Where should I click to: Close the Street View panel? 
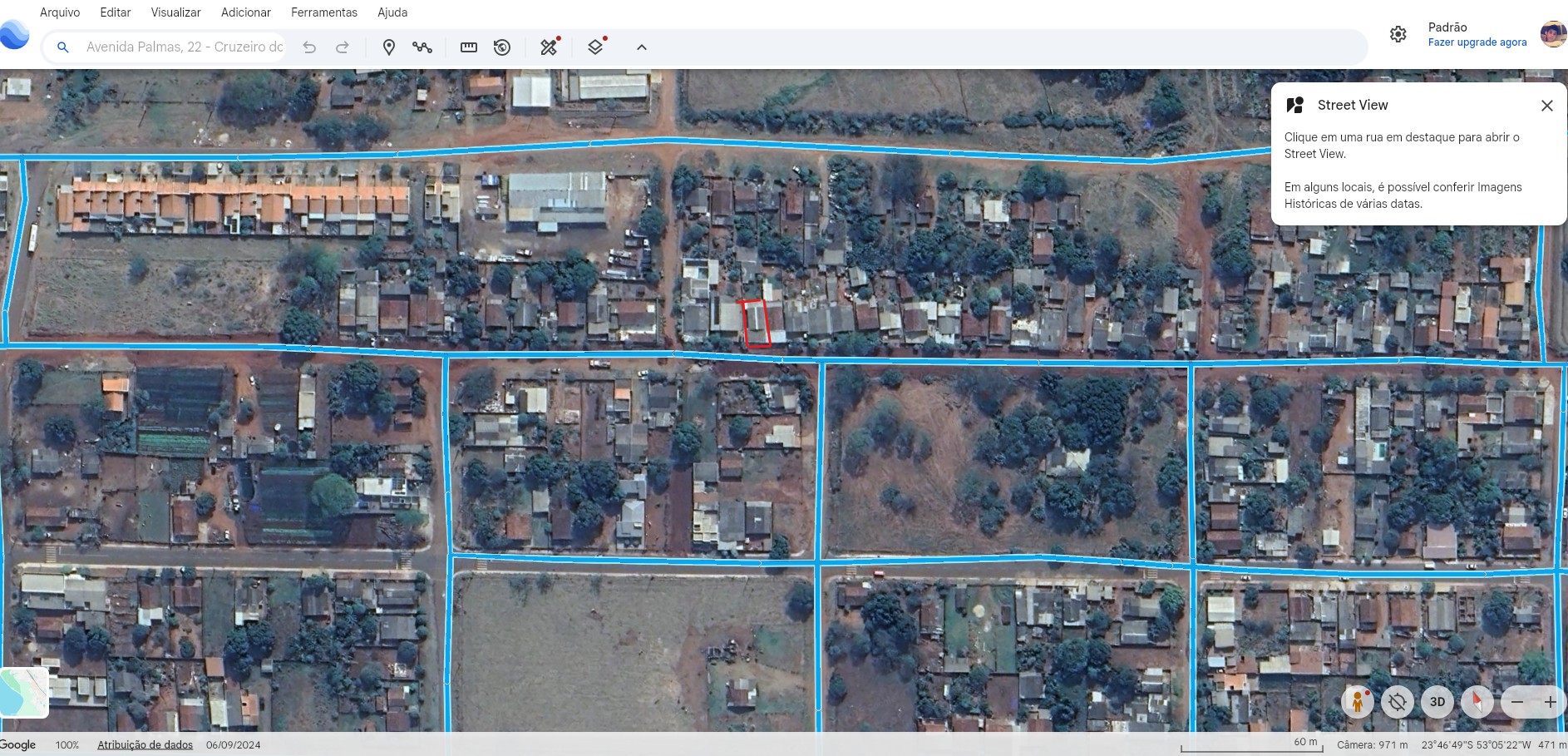(x=1546, y=106)
